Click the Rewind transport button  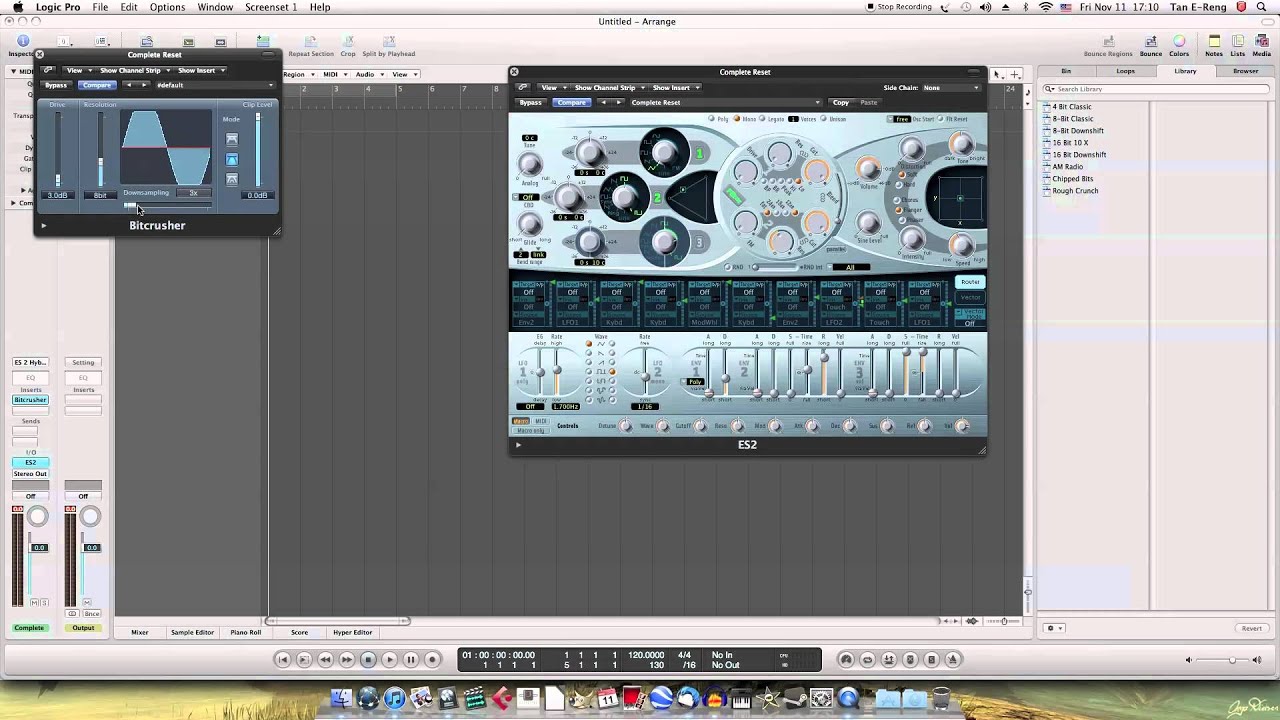pyautogui.click(x=325, y=659)
